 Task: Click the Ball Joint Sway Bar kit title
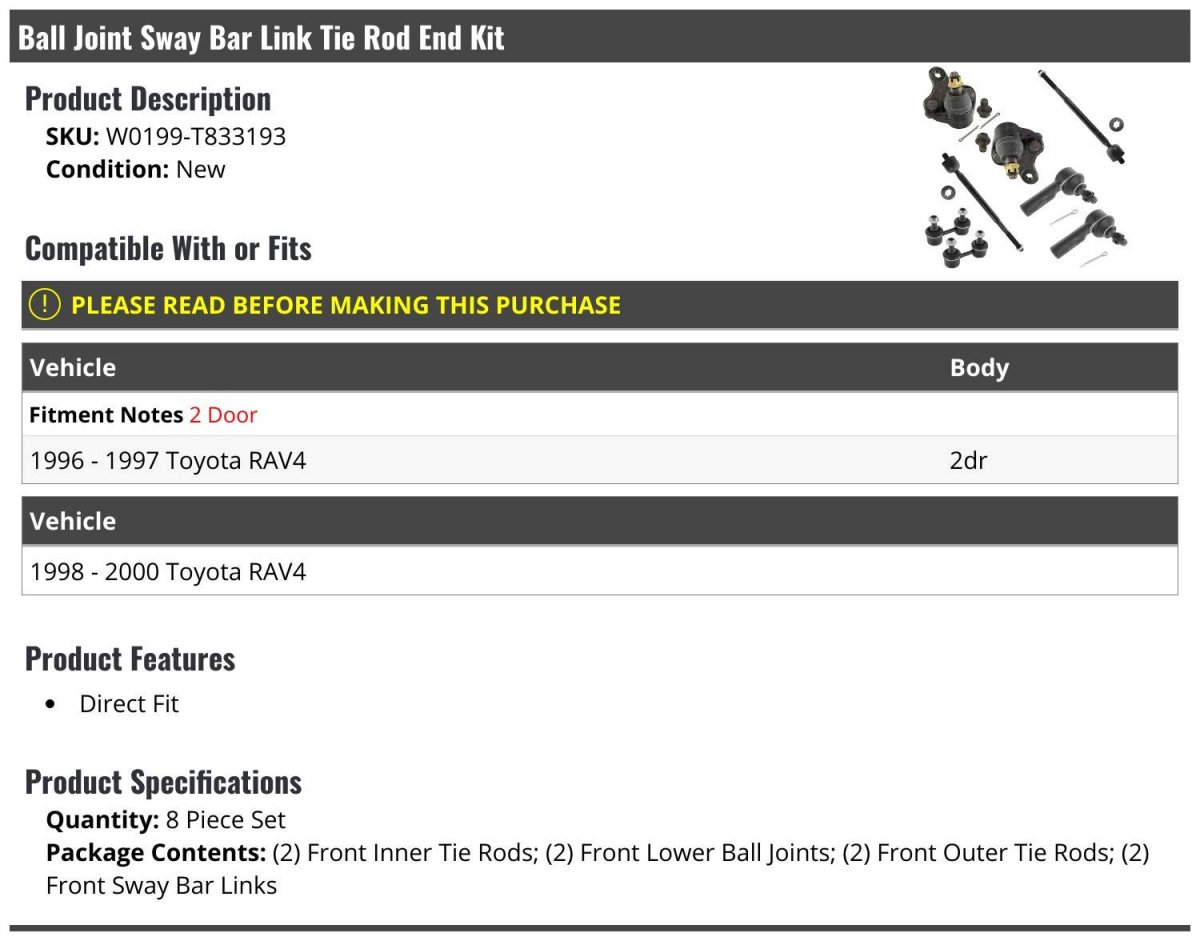[x=262, y=38]
